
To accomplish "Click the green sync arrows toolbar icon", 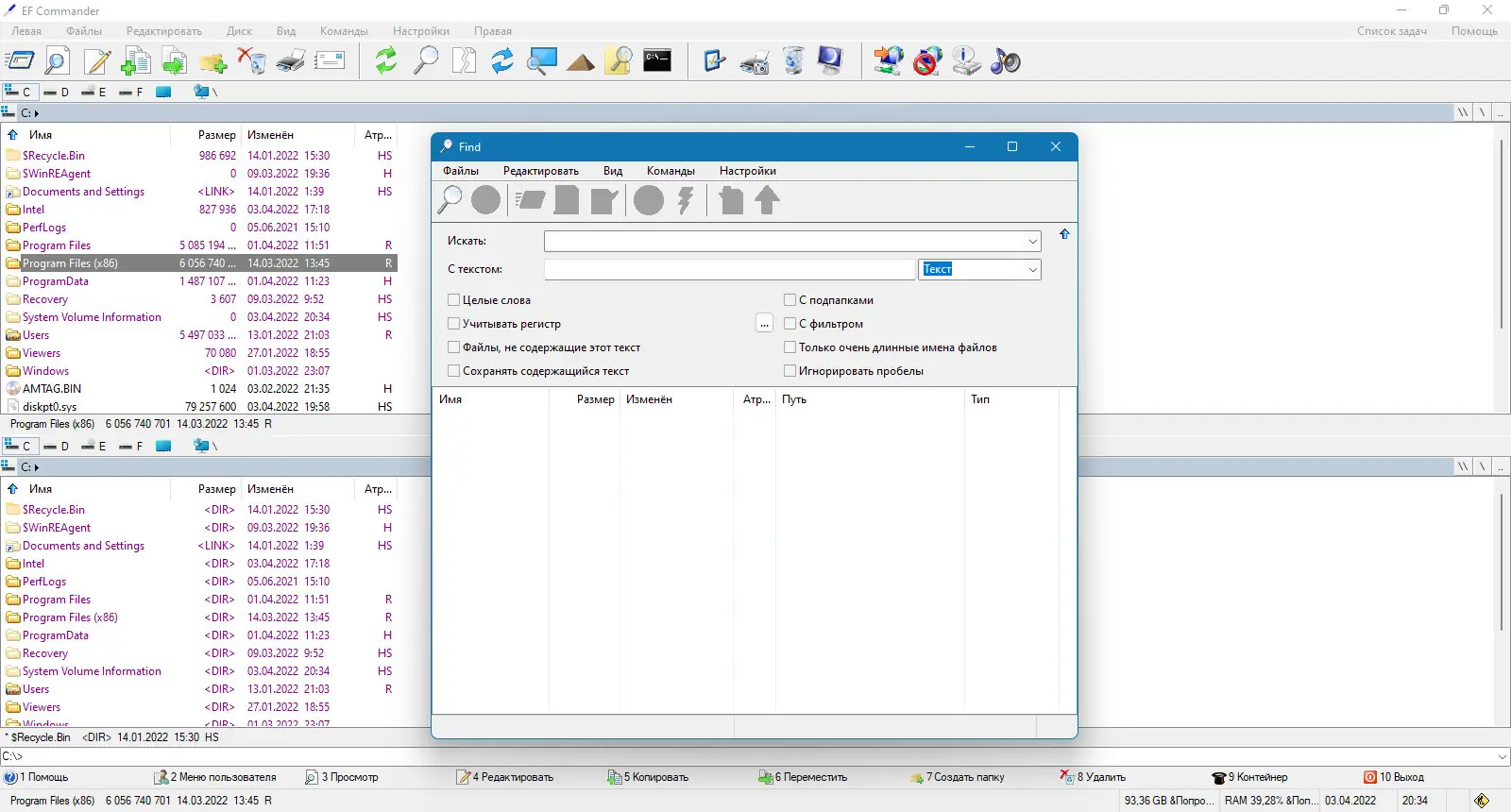I will point(386,61).
